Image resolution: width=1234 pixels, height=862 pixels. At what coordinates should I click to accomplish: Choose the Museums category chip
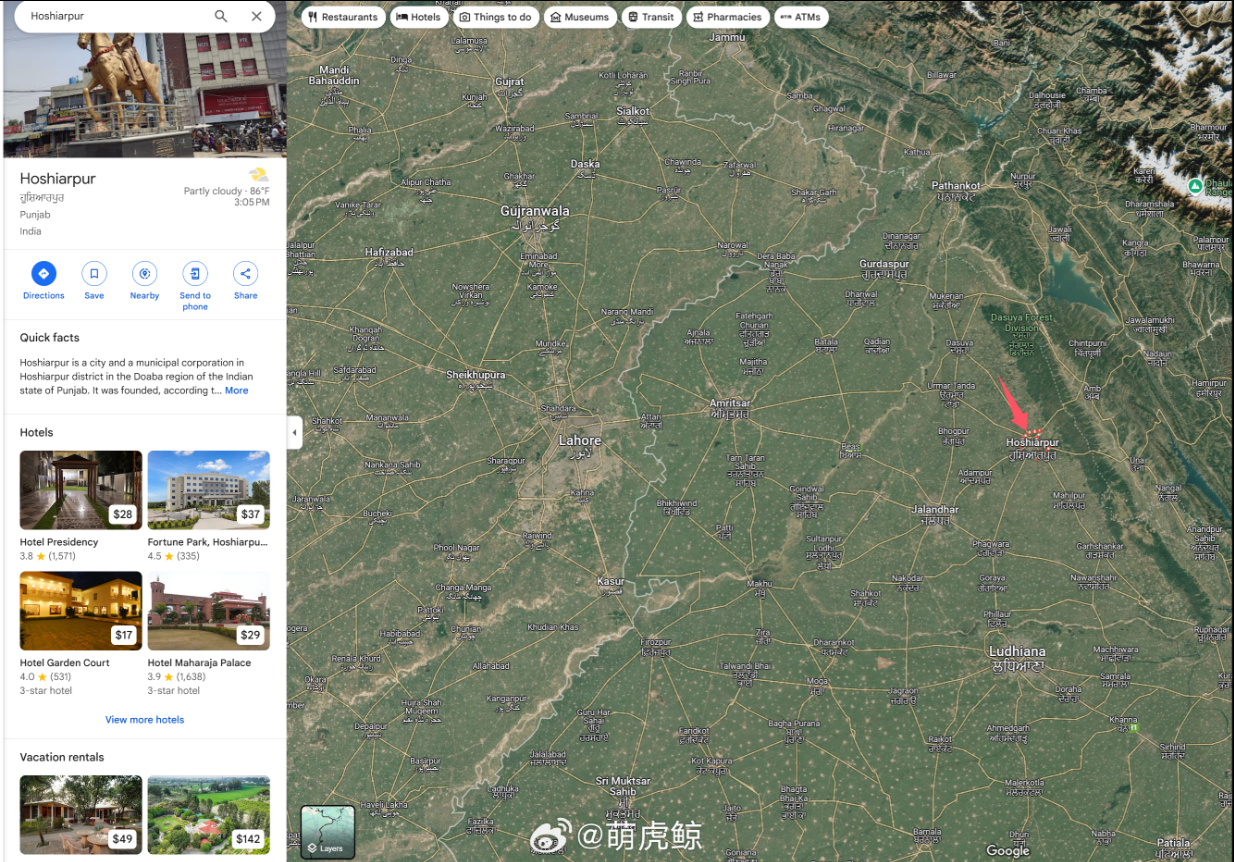pyautogui.click(x=579, y=17)
